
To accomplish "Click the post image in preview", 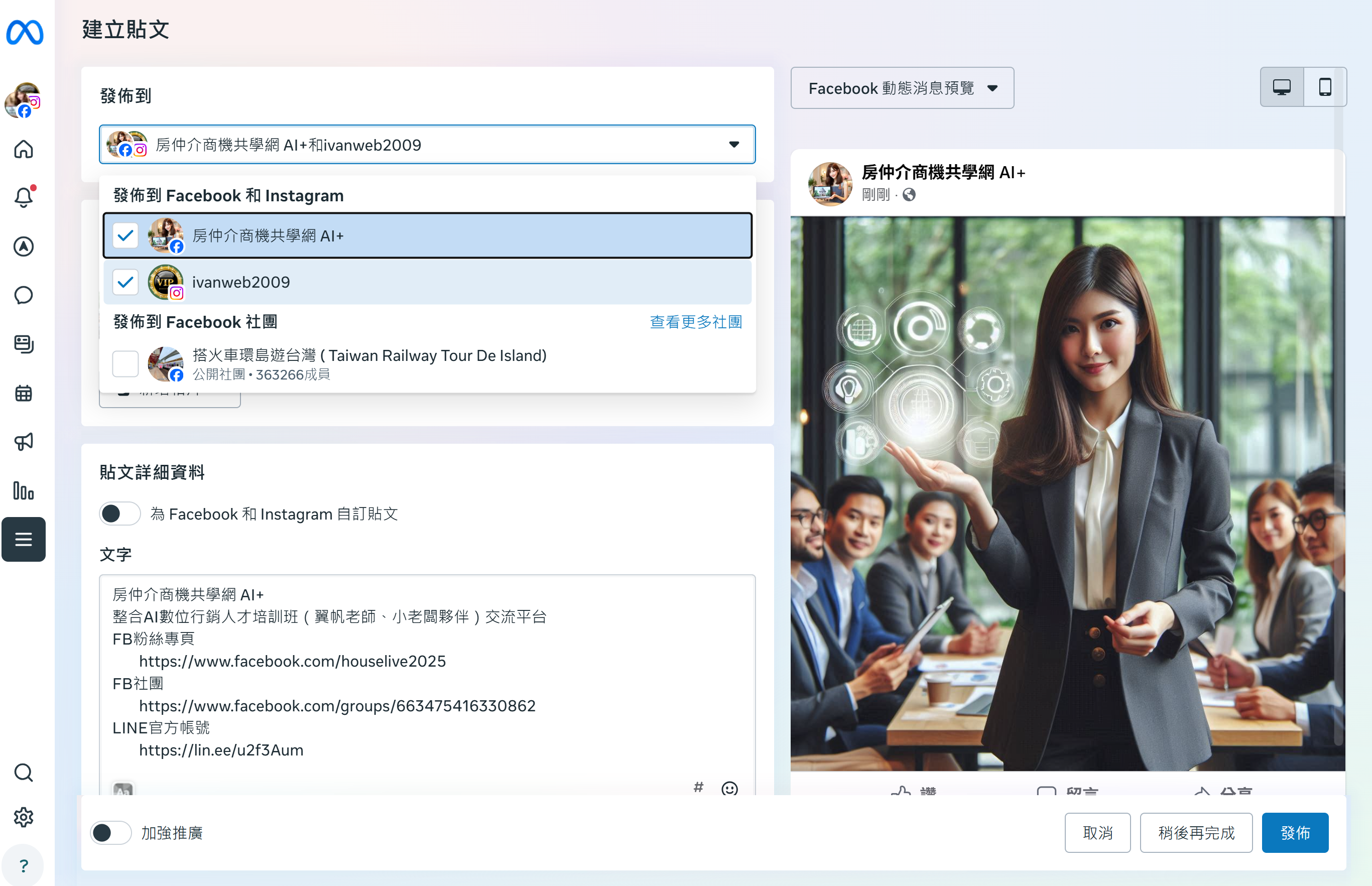I will coord(1068,493).
